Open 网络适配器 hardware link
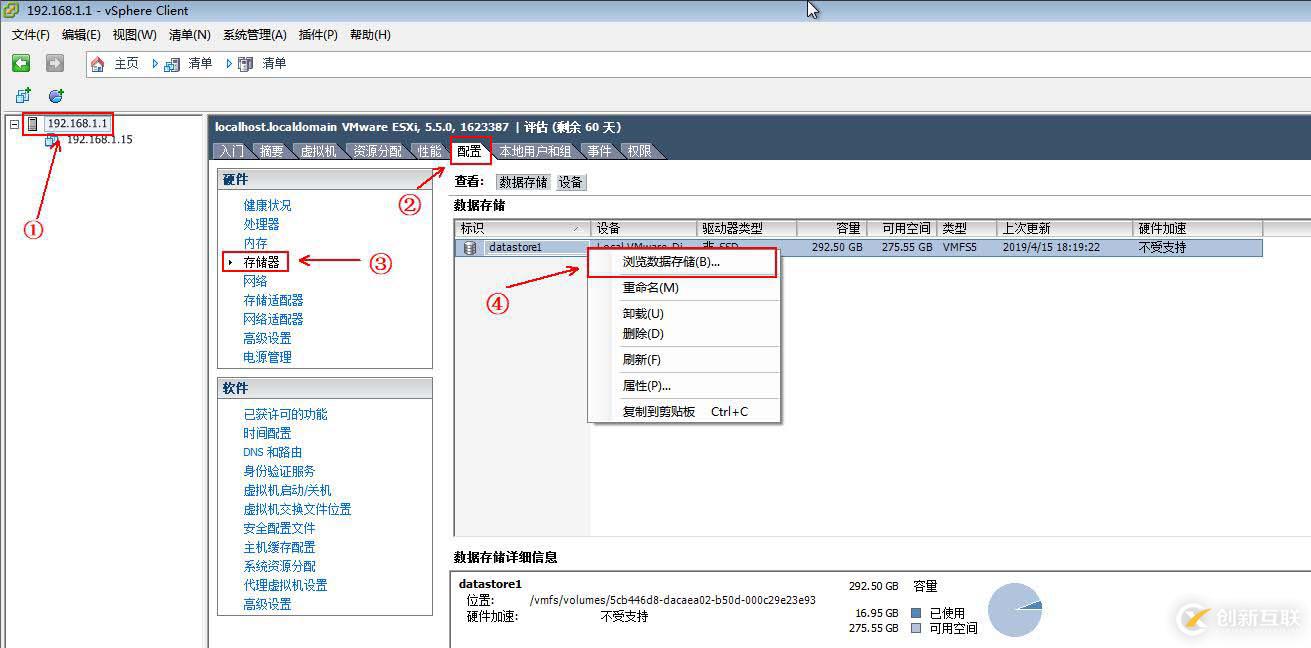 click(x=273, y=319)
